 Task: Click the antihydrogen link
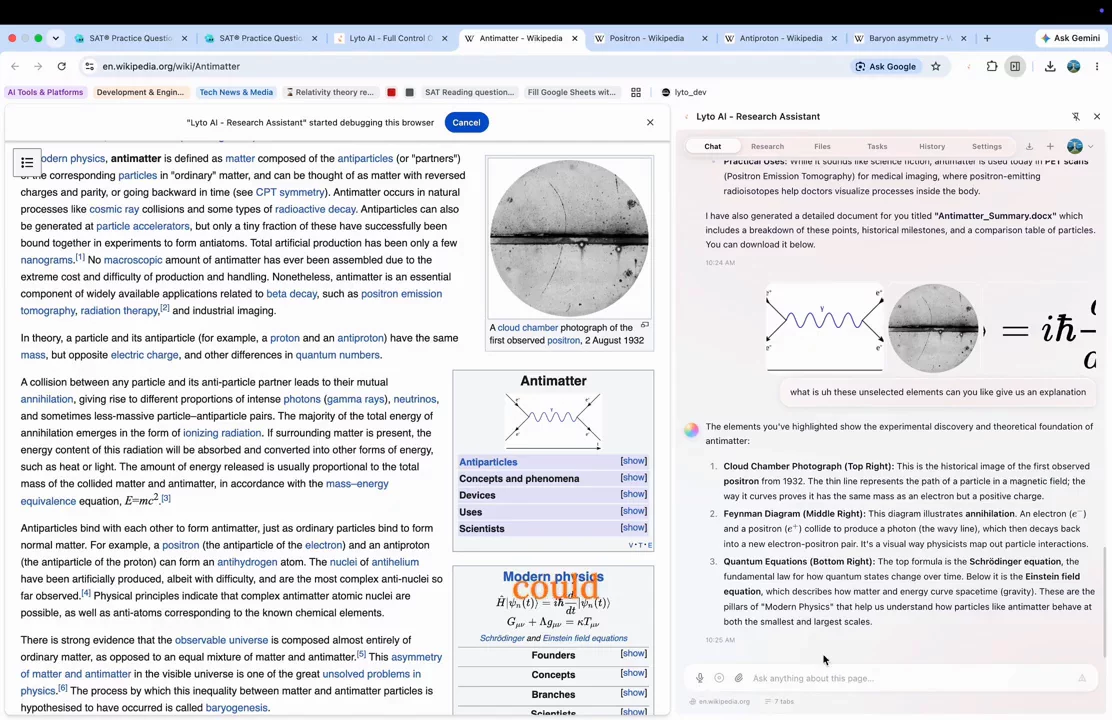point(247,562)
